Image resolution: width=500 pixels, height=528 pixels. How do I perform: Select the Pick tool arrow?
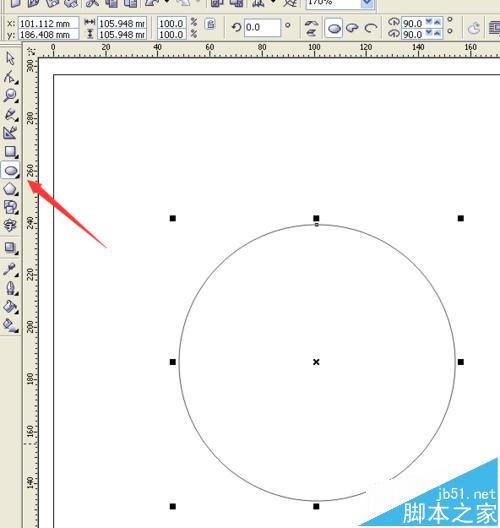[10, 59]
